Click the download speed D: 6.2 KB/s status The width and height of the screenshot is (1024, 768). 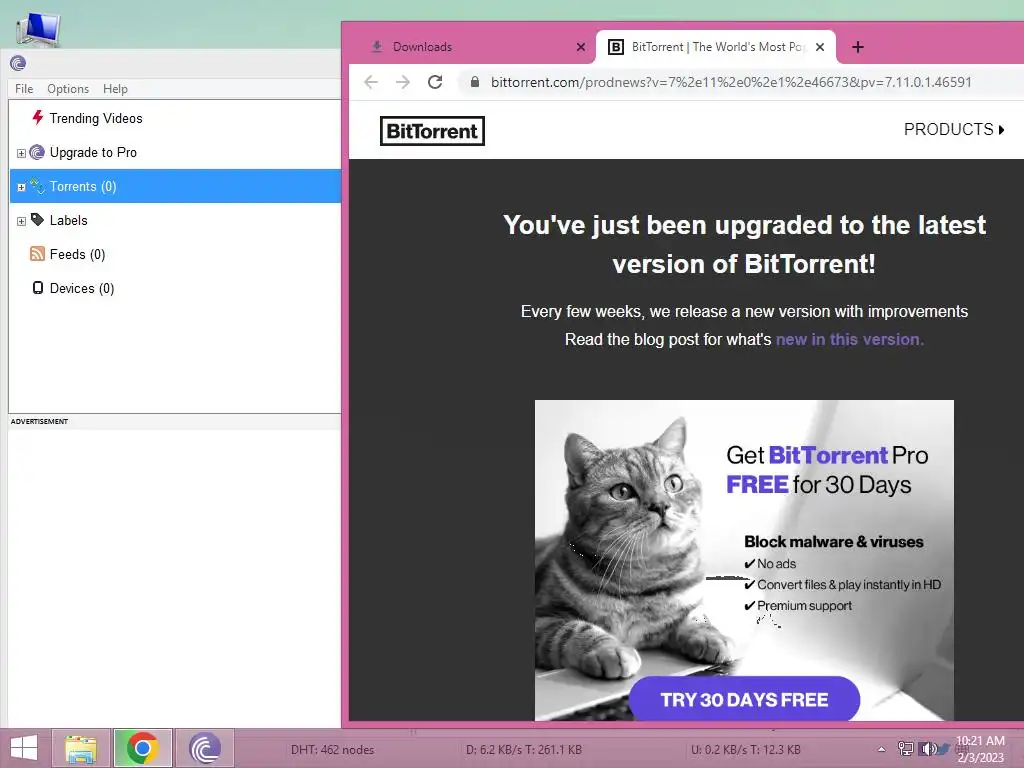coord(524,750)
